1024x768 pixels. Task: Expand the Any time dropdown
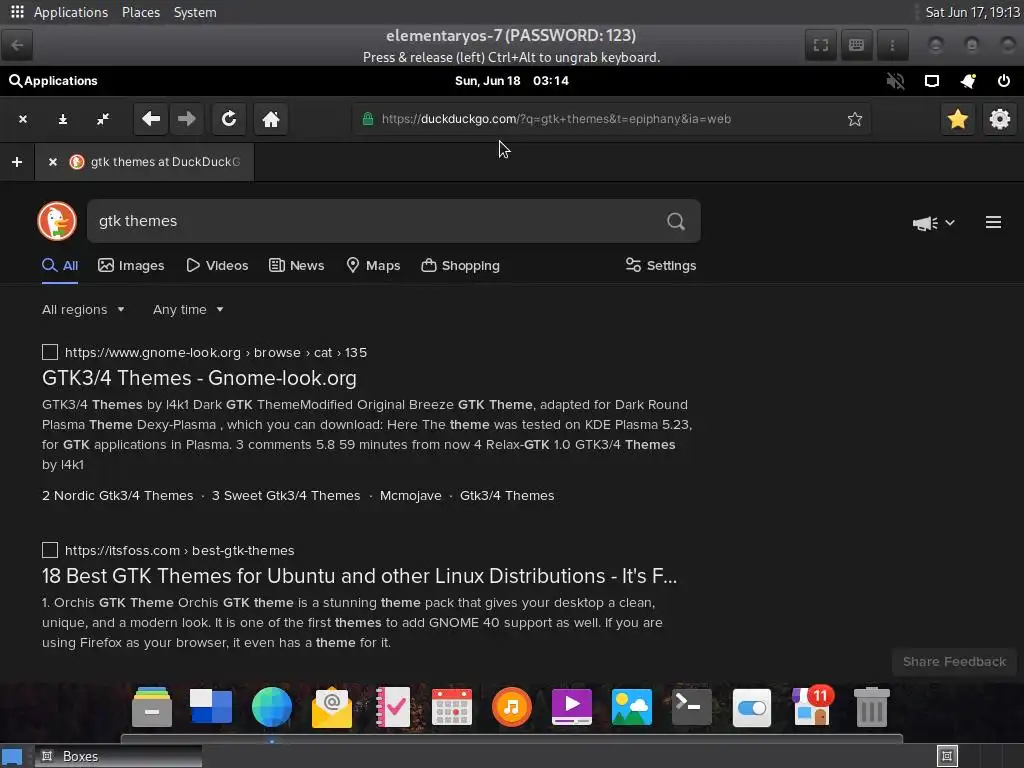pos(188,310)
